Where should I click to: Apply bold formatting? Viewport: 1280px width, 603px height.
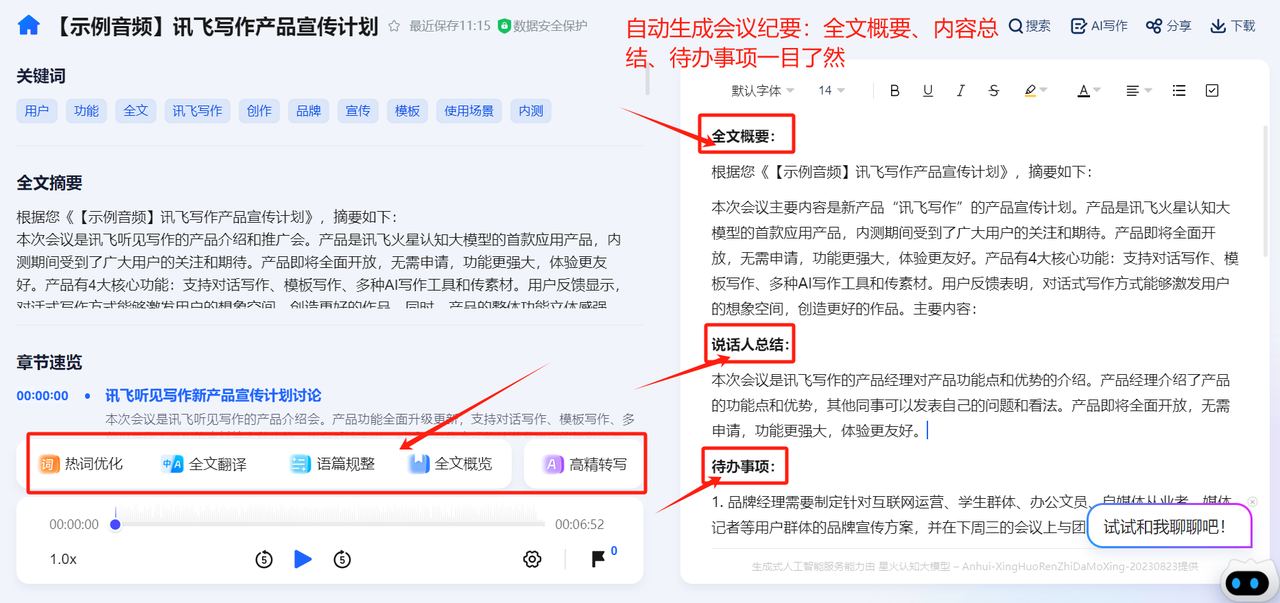895,91
